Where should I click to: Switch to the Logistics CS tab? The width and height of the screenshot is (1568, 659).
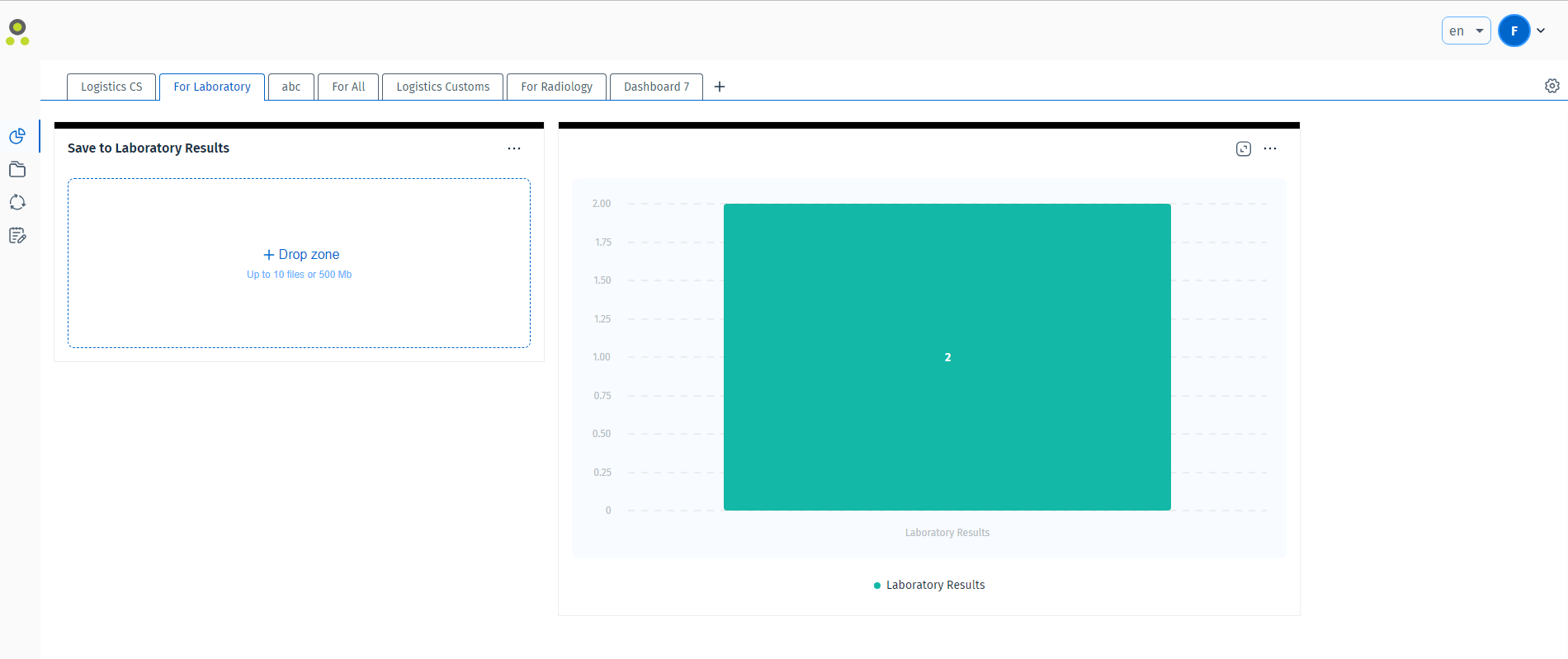click(111, 87)
